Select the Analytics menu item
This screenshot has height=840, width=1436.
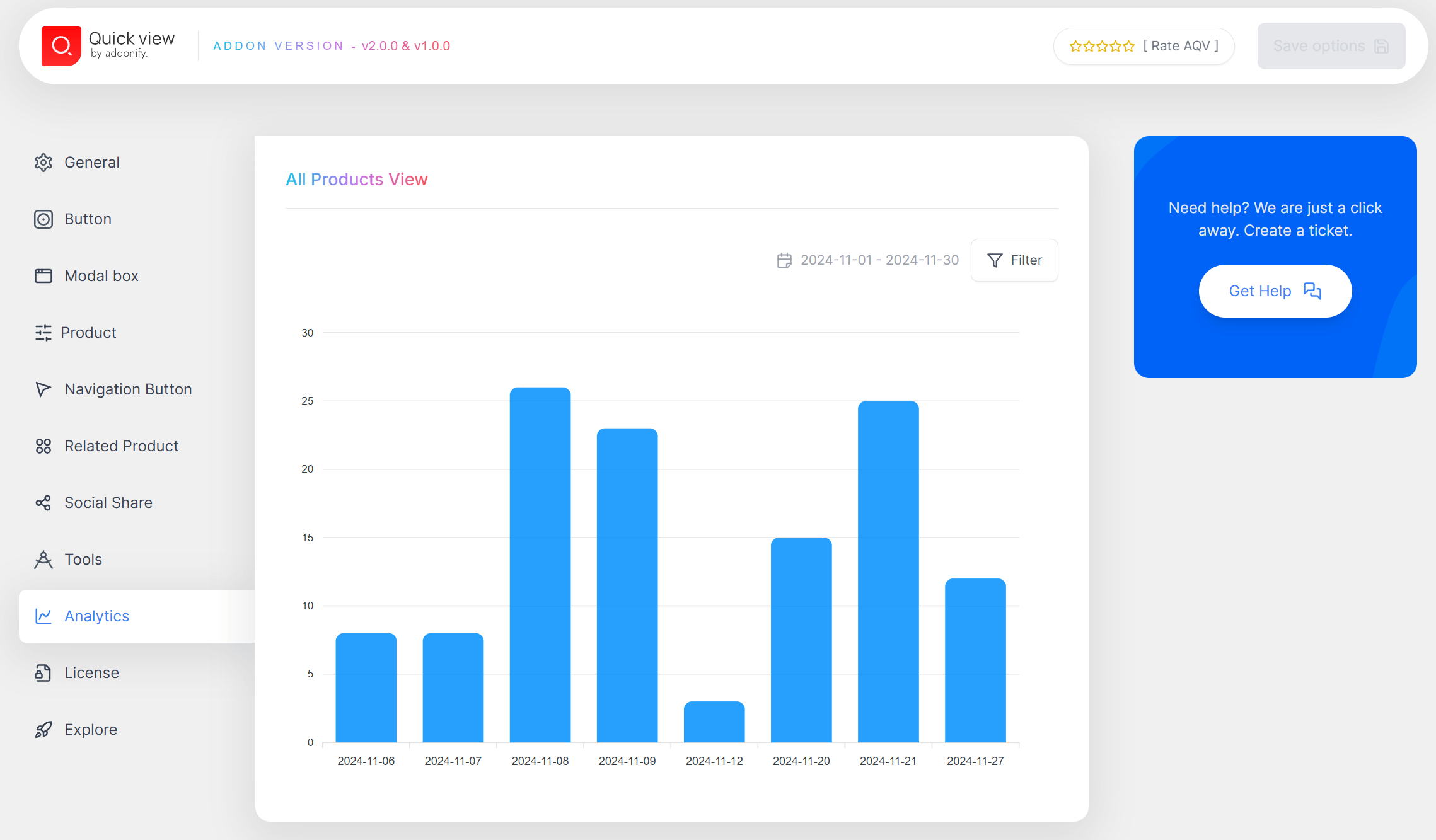click(96, 616)
